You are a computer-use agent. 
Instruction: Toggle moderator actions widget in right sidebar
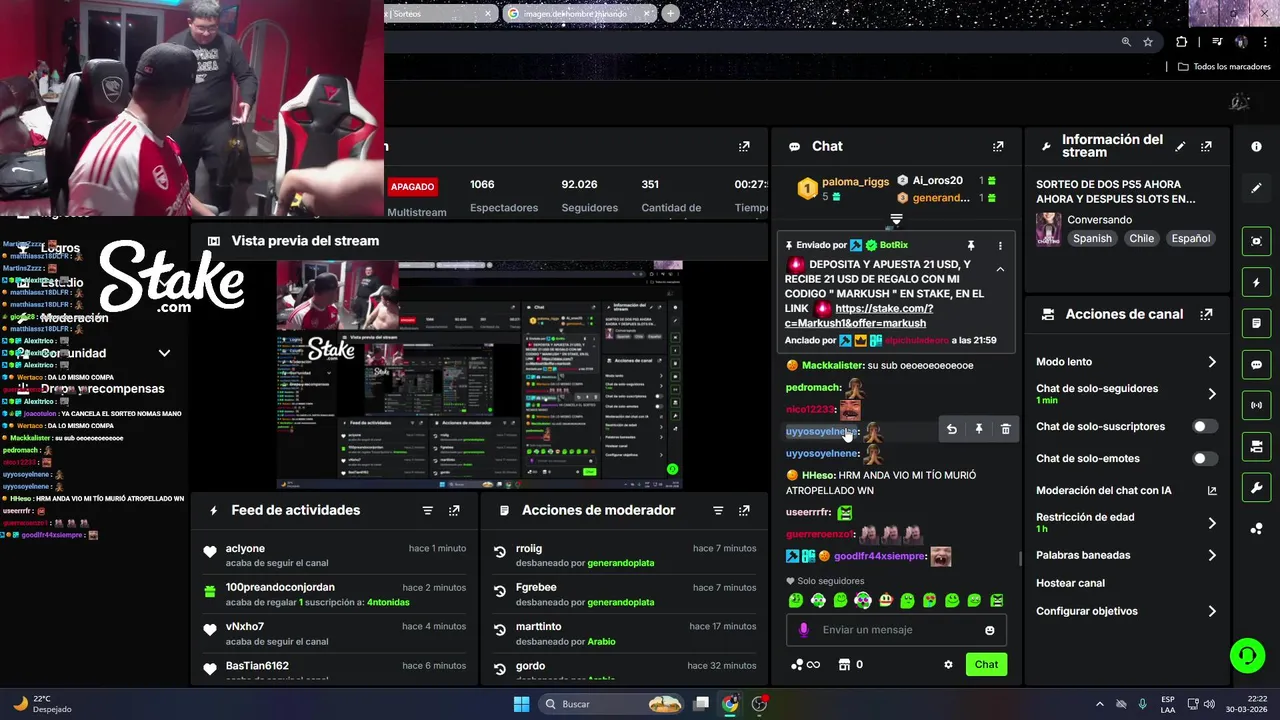pos(1256,324)
